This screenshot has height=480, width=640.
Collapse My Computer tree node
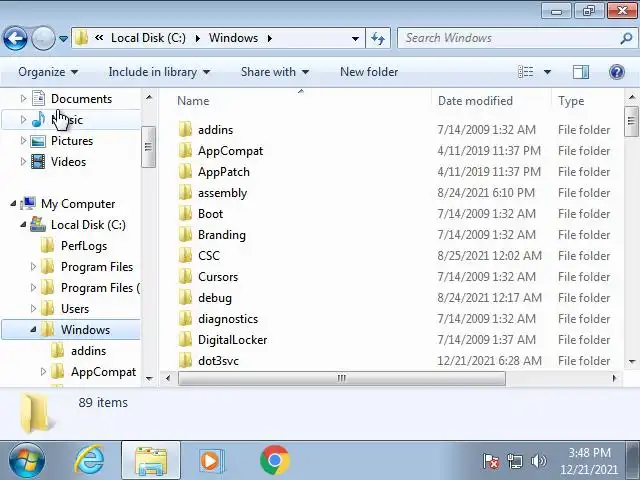tap(13, 203)
